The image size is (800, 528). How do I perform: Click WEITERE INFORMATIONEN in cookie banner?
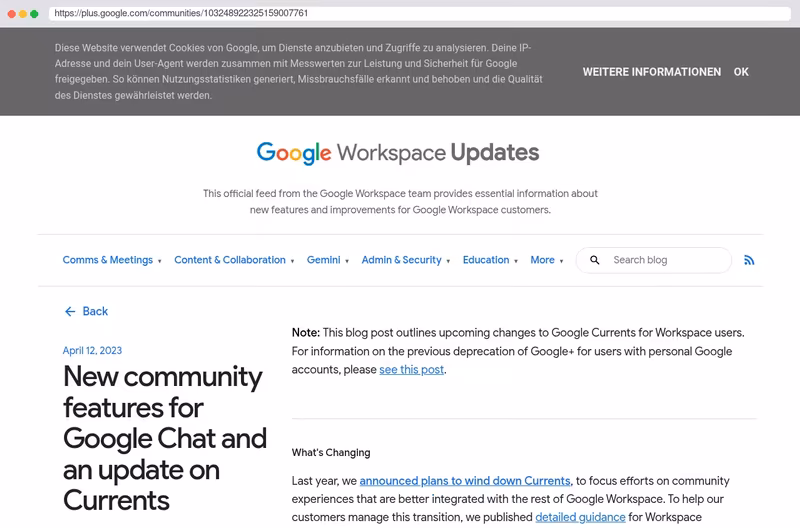652,72
